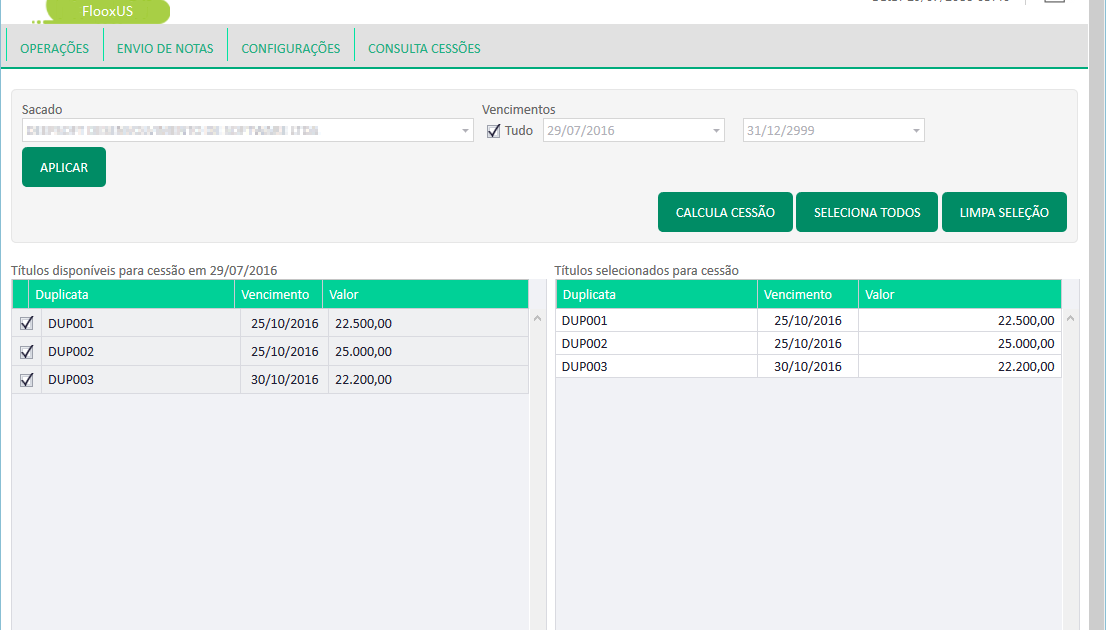Uncheck the DUP002 checkbox
Viewport: 1106px width, 630px height.
coord(27,351)
